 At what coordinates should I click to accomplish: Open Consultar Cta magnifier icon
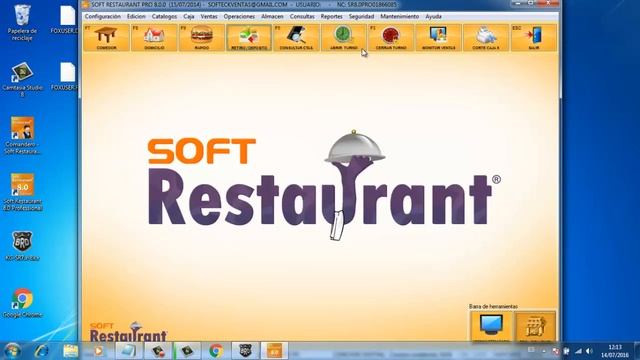[296, 38]
